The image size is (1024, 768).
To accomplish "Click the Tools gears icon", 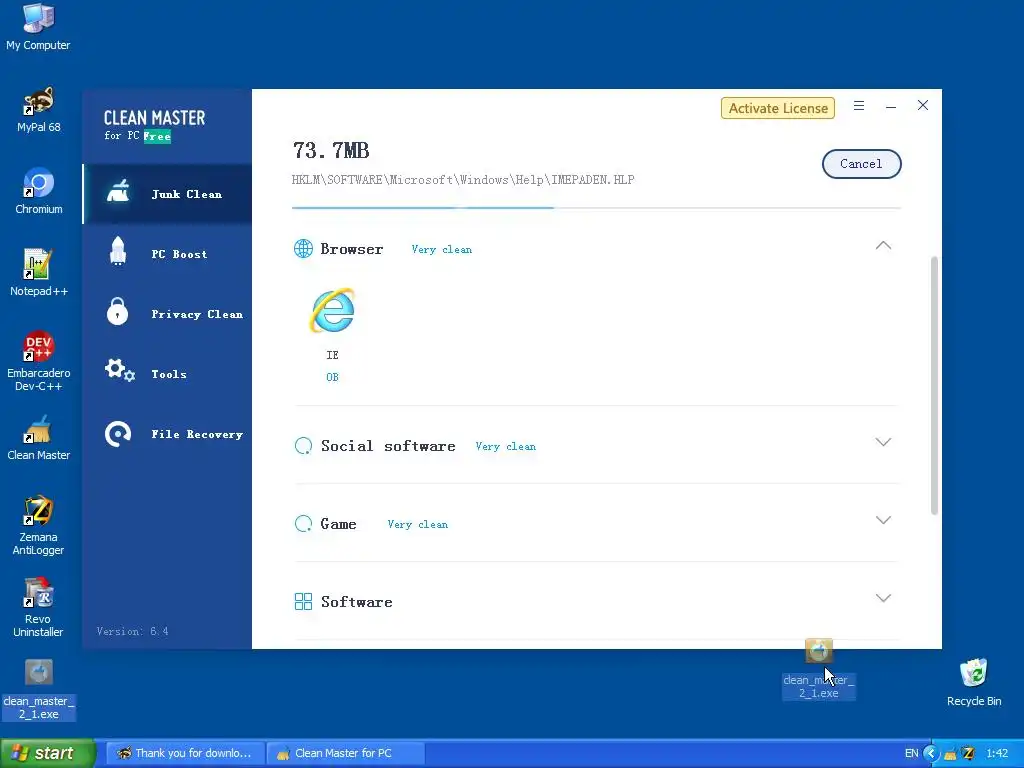I will [x=120, y=370].
